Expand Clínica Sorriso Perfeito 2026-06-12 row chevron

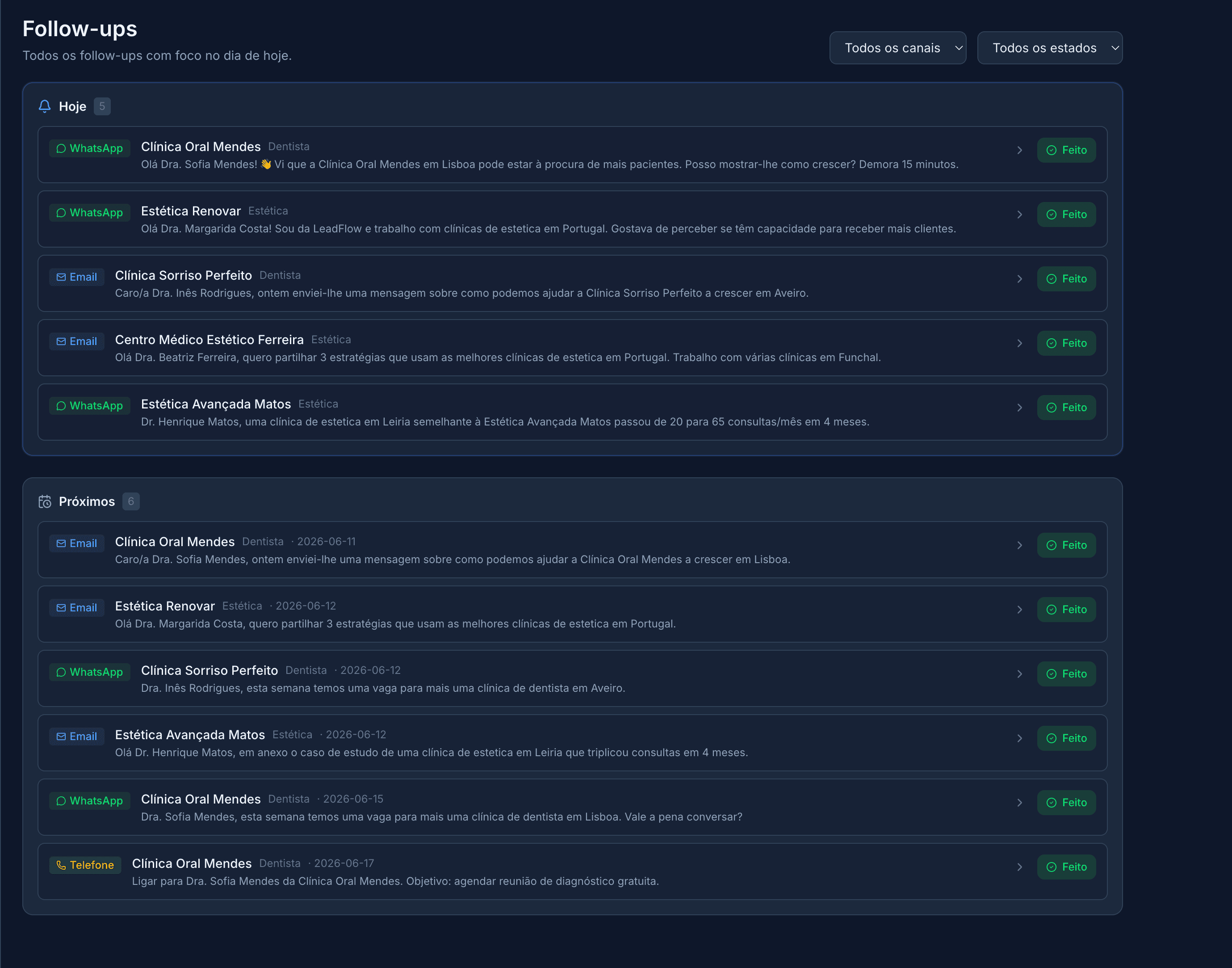[1019, 674]
